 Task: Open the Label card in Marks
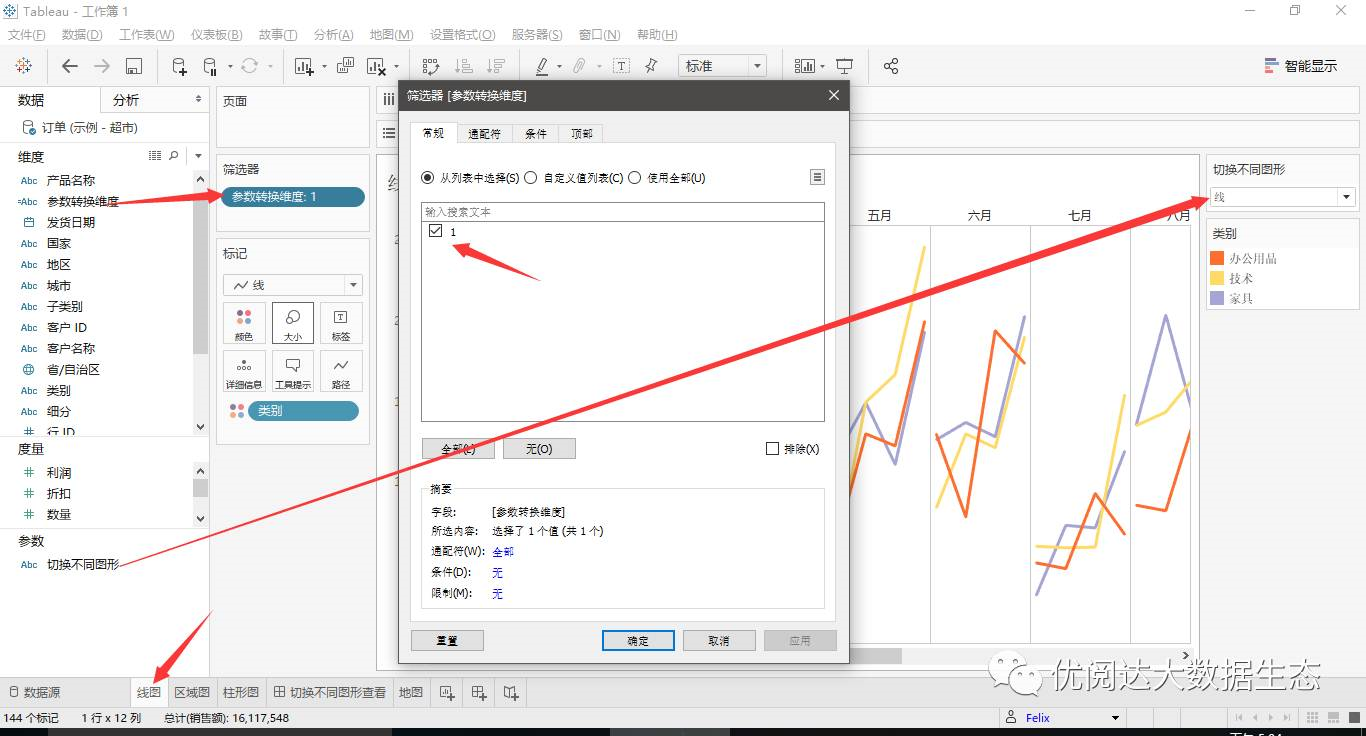pyautogui.click(x=341, y=324)
